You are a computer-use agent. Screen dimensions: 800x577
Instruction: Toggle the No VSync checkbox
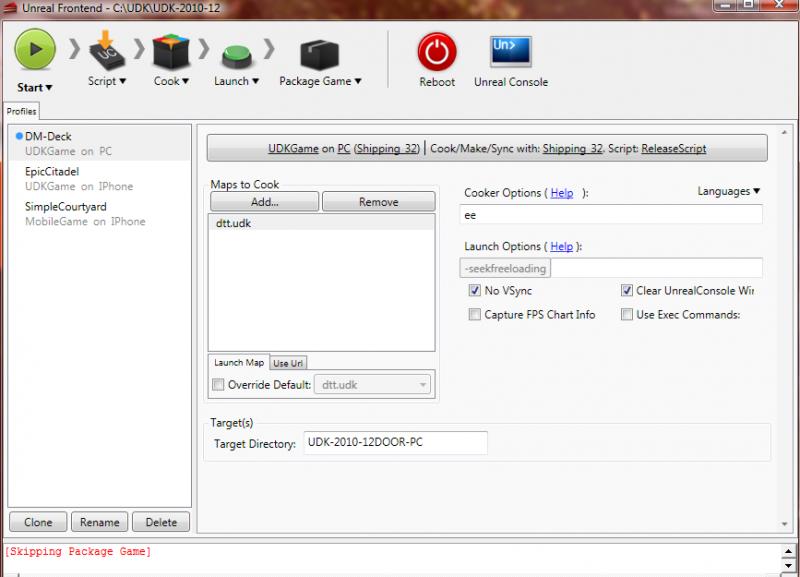click(474, 290)
